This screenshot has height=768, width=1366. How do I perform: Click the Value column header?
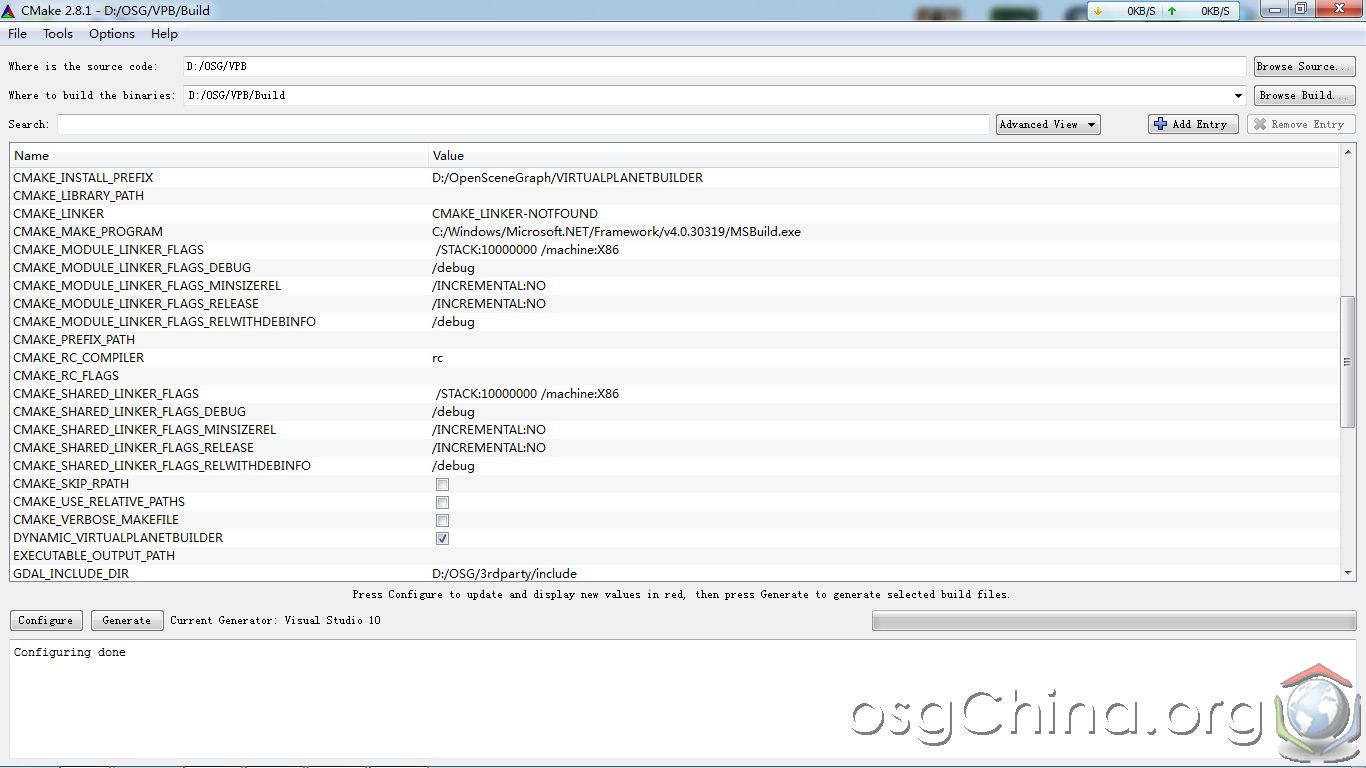(x=884, y=156)
